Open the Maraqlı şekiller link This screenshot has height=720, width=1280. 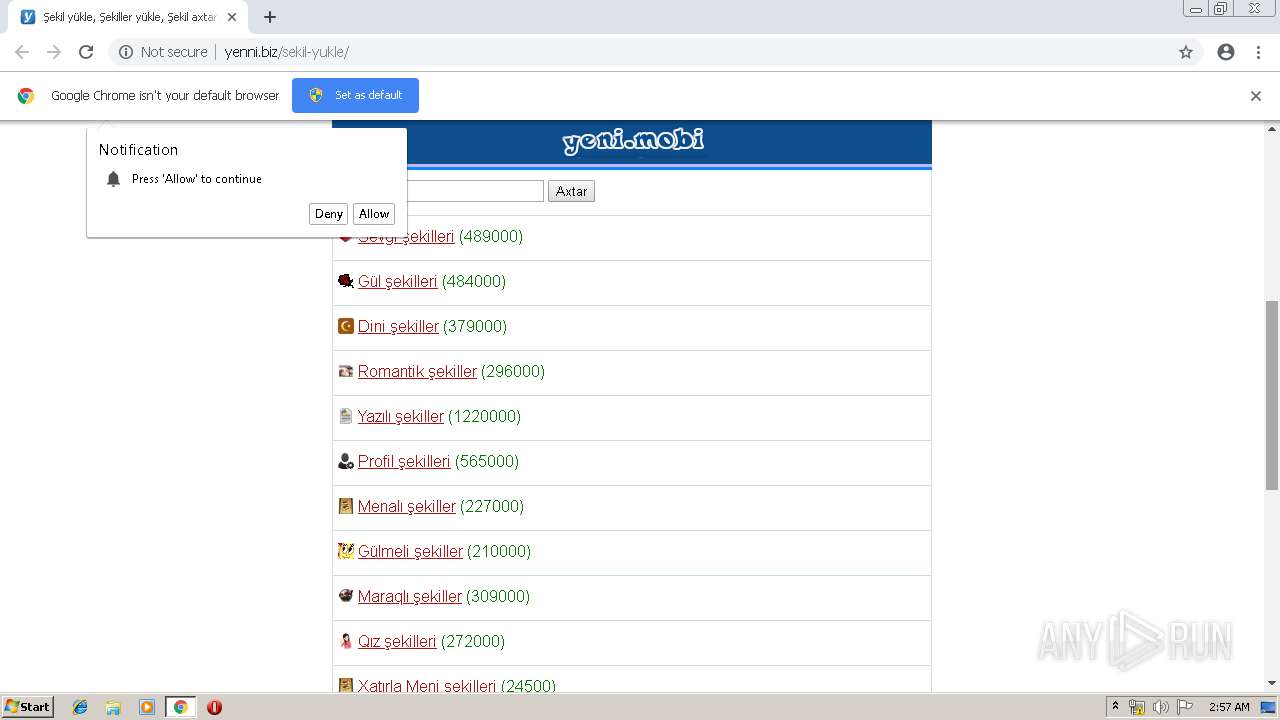(410, 596)
